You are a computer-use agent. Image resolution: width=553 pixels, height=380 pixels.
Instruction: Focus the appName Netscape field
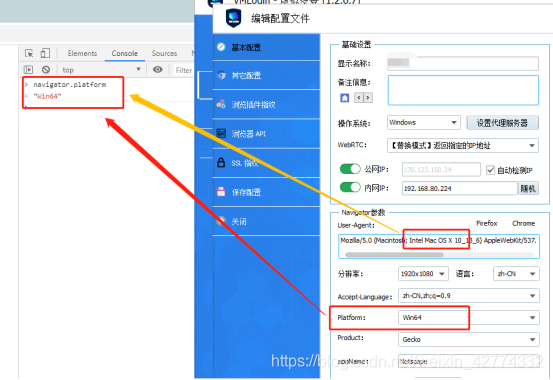pos(469,361)
